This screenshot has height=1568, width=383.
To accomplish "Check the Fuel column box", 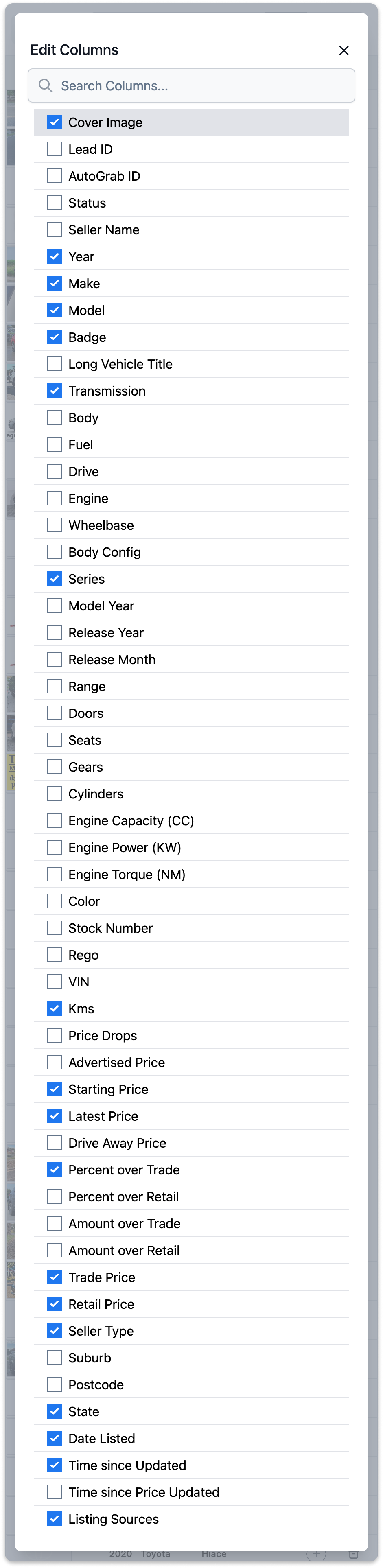I will coord(55,444).
